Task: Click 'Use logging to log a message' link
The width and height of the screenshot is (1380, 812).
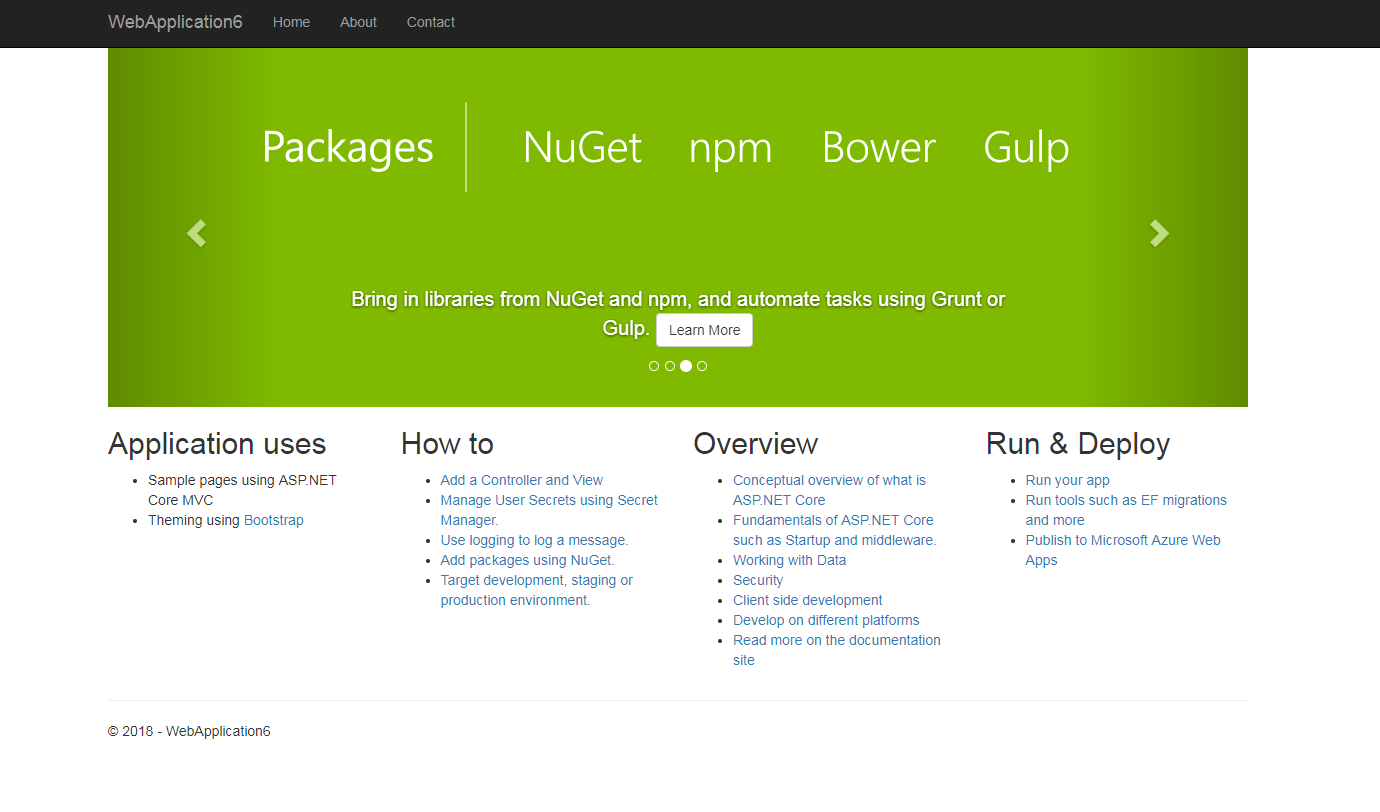Action: point(534,540)
